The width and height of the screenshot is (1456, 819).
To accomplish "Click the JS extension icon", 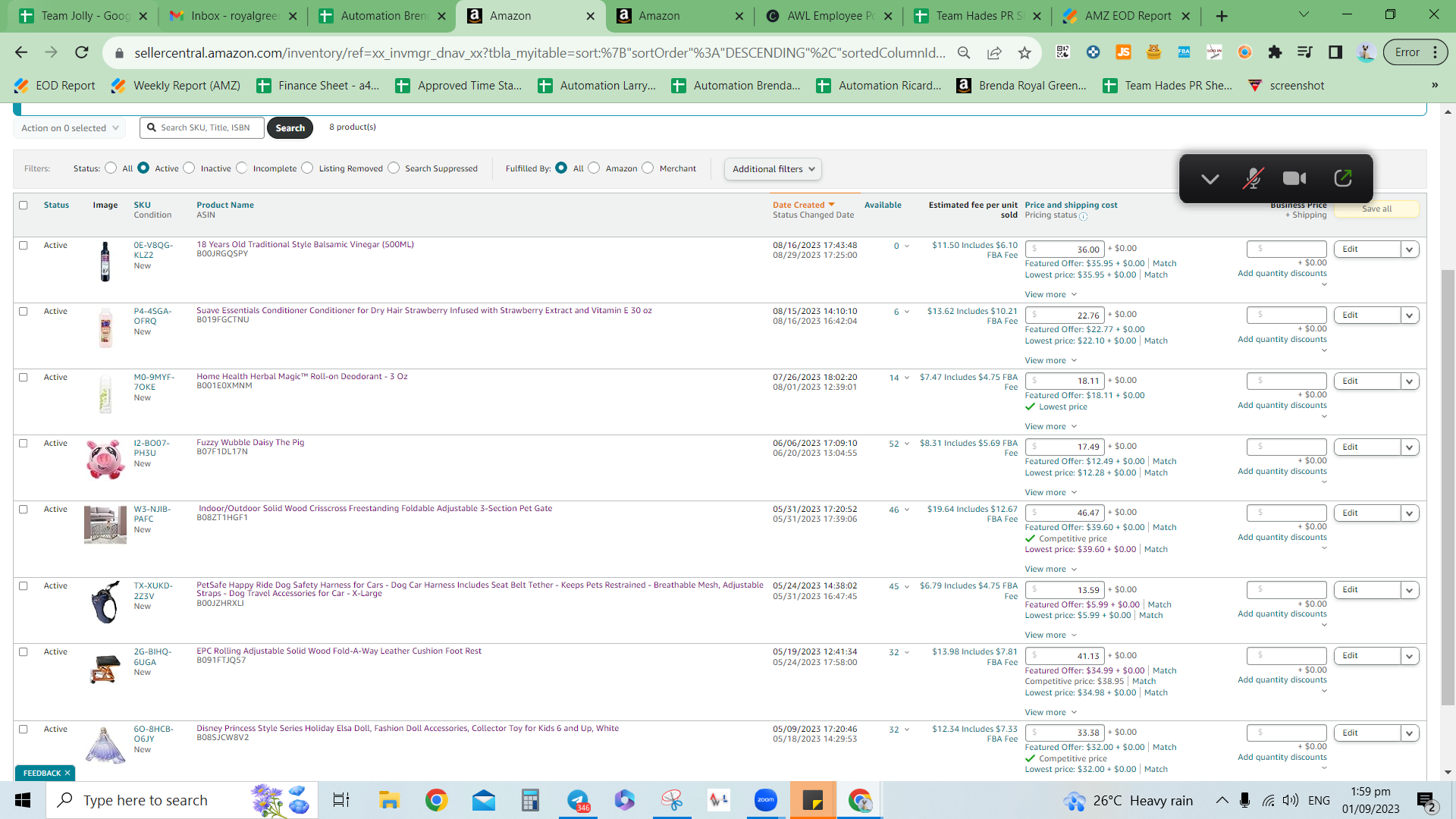I will pyautogui.click(x=1123, y=52).
